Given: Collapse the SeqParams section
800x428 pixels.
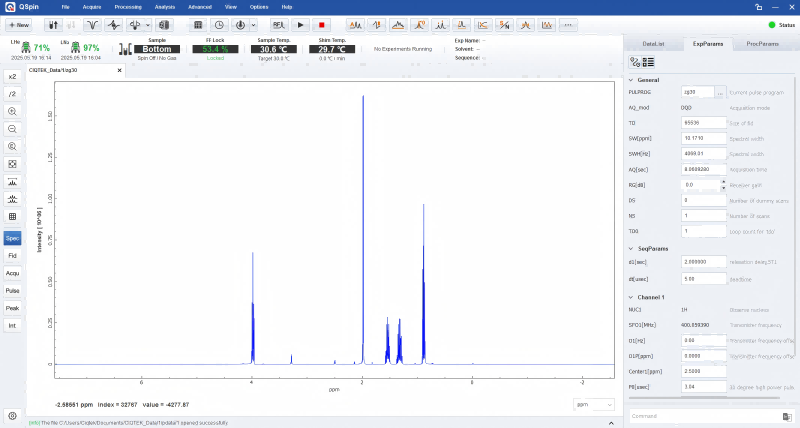Looking at the screenshot, I should coord(630,248).
